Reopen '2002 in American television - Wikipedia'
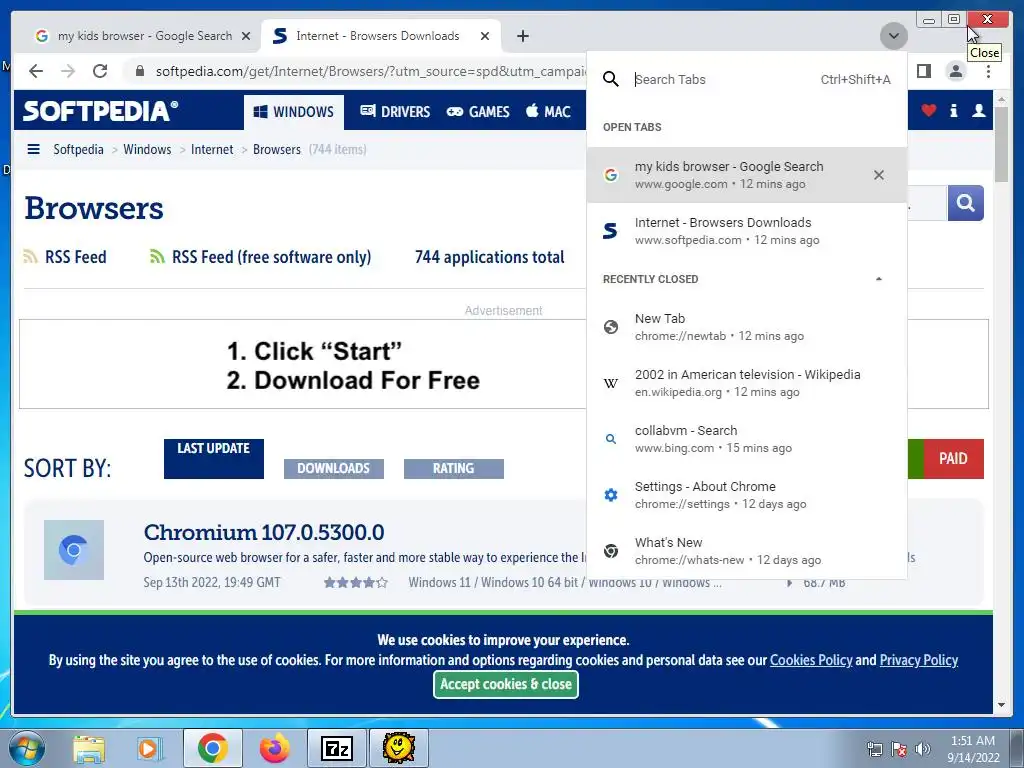Screen dimensions: 1024x768 (746, 383)
